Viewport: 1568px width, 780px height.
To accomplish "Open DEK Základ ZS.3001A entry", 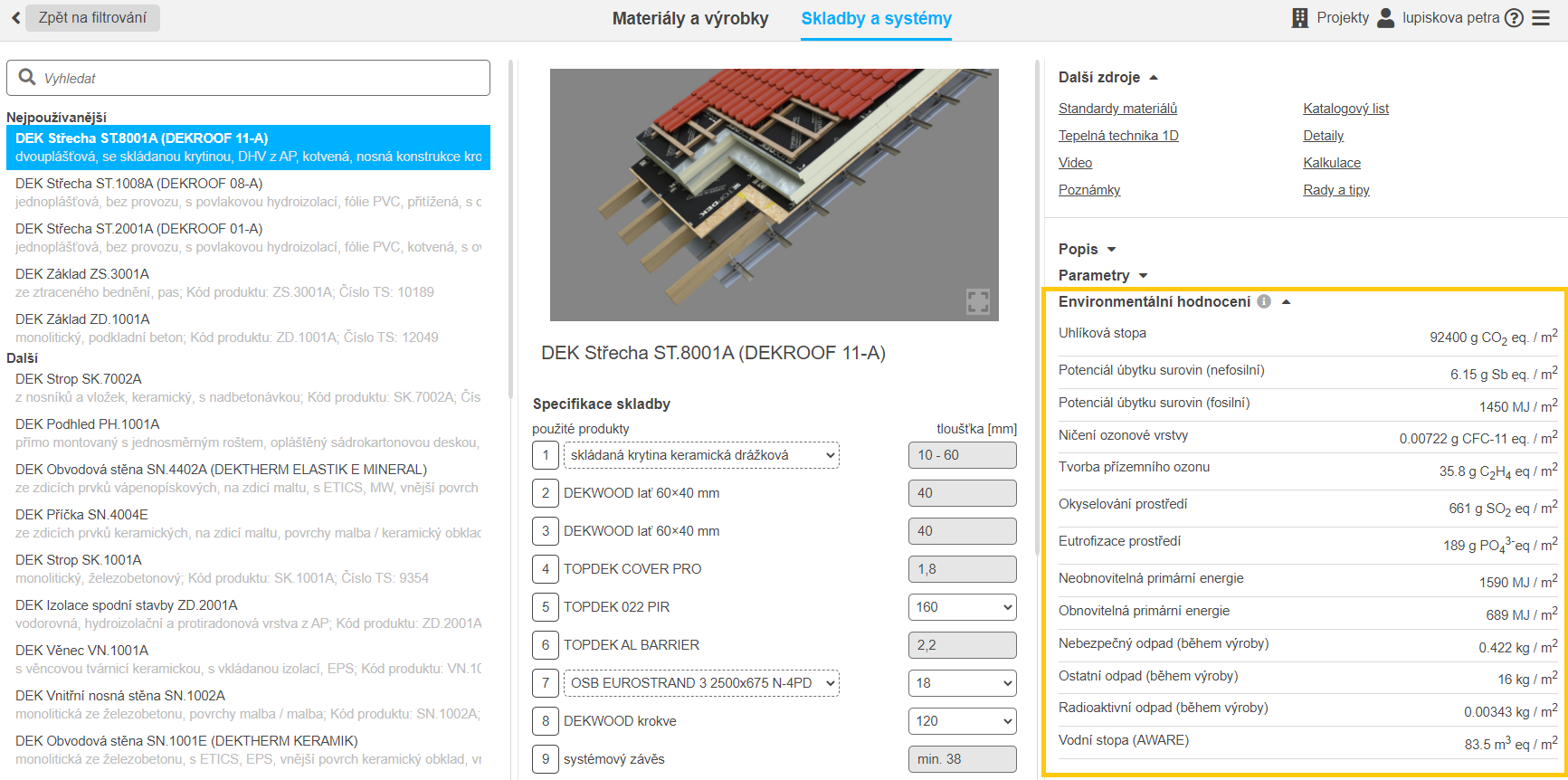I will pyautogui.click(x=248, y=282).
